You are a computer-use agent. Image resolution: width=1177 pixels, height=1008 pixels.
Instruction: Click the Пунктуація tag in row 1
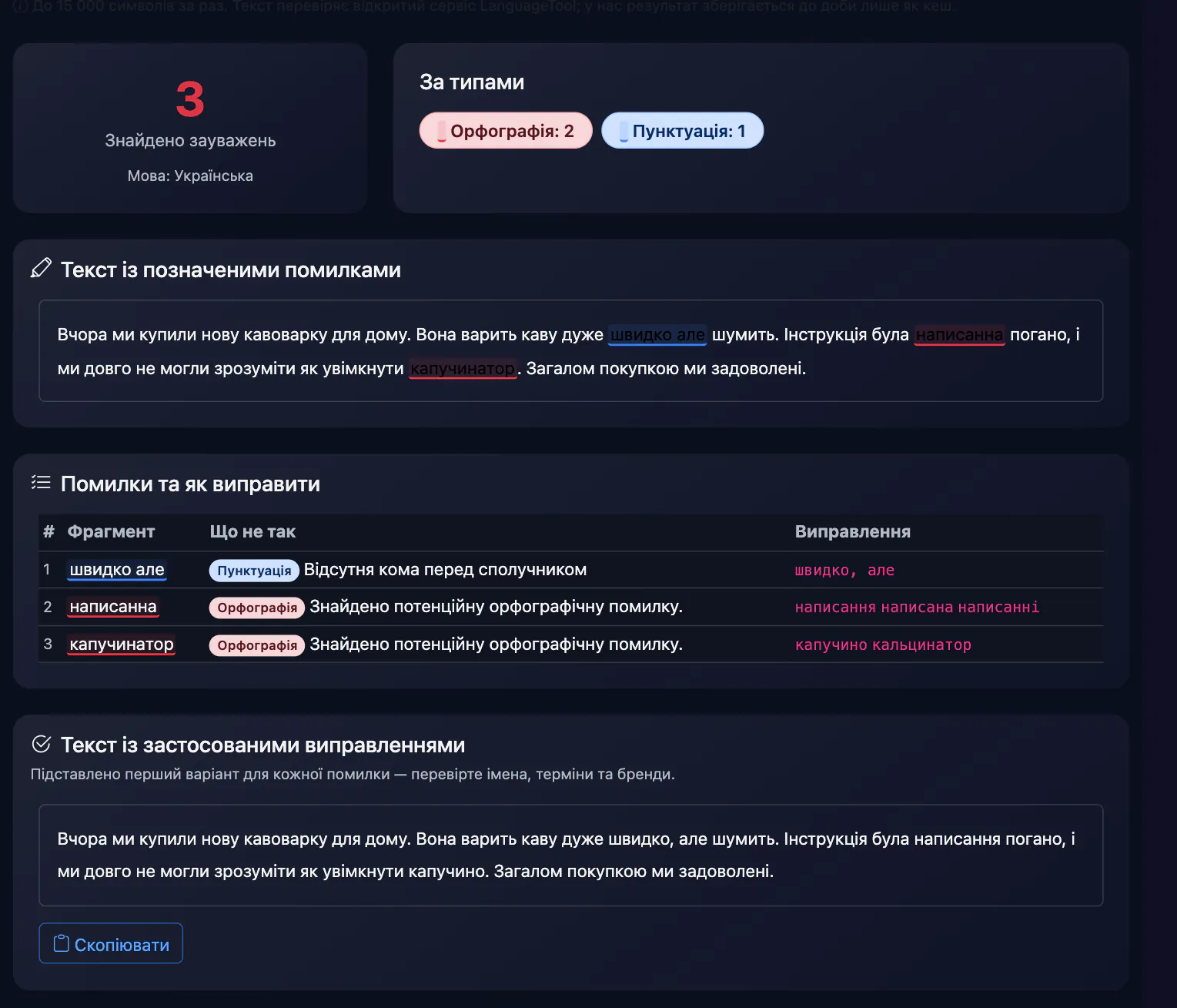point(254,571)
